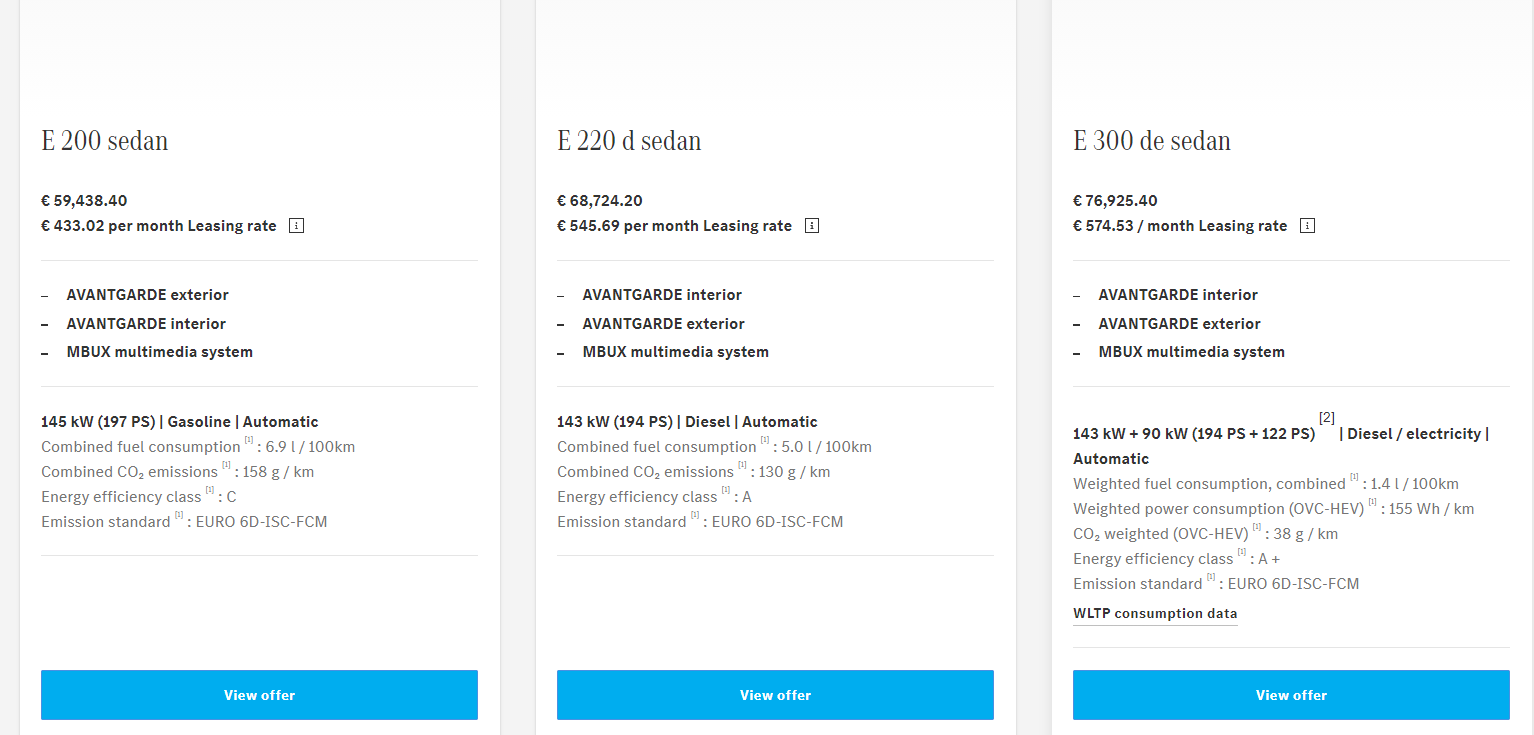Click View offer for E 200 sedan
The width and height of the screenshot is (1534, 735).
(x=259, y=695)
